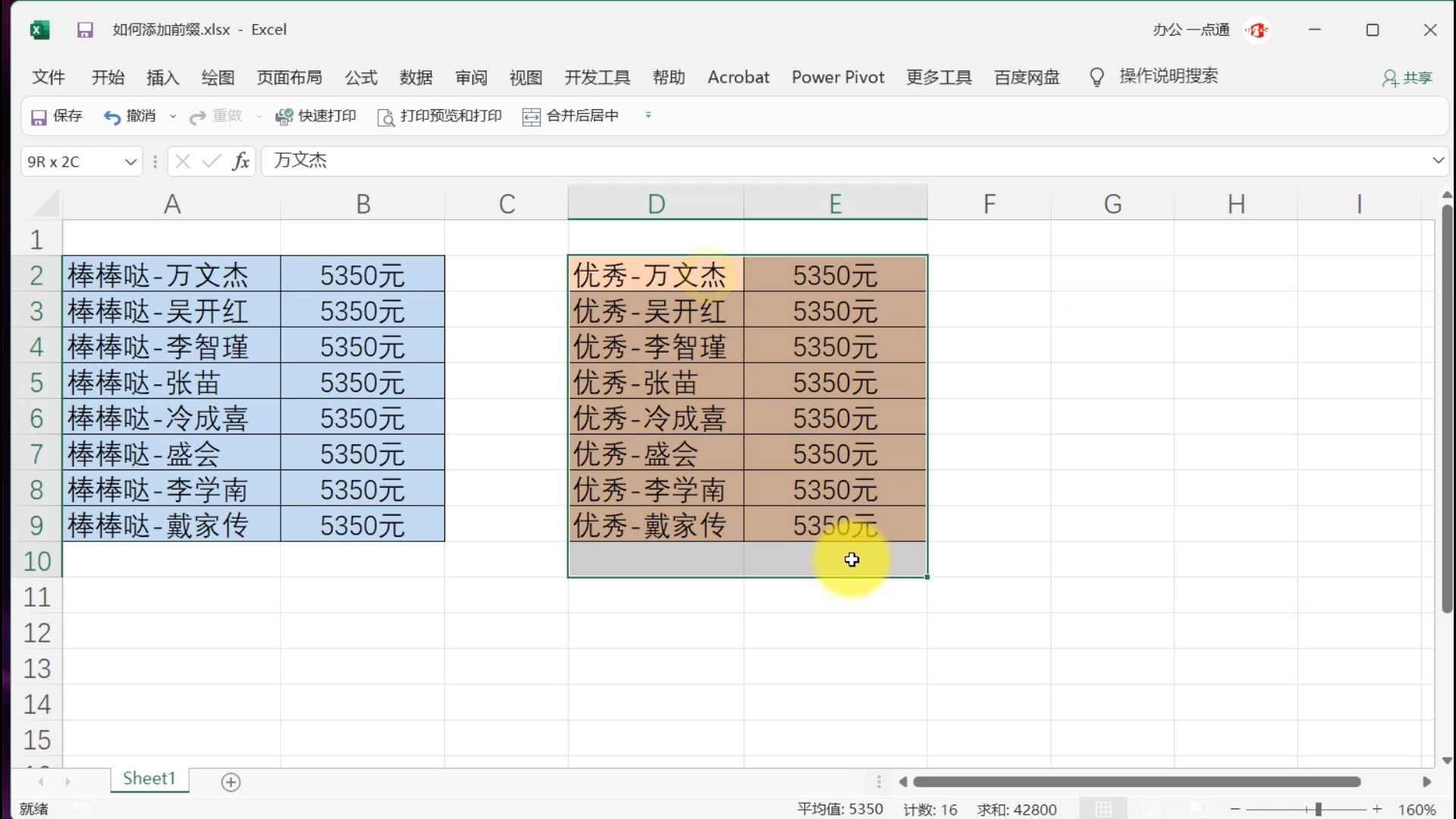Expand the Name Box dropdown
The height and width of the screenshot is (819, 1456).
[x=130, y=162]
